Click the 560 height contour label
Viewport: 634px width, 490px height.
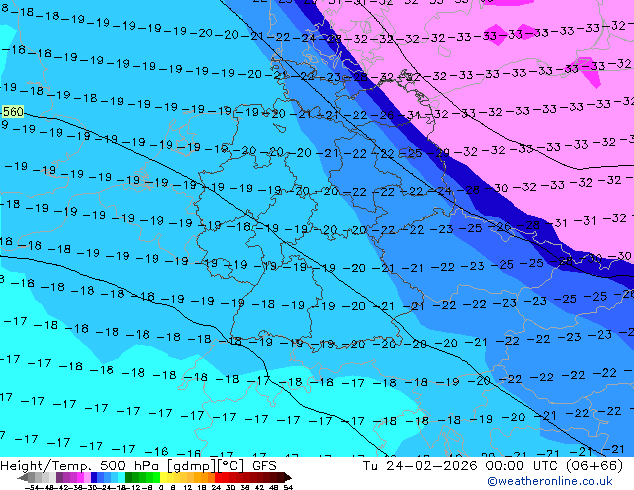point(13,112)
